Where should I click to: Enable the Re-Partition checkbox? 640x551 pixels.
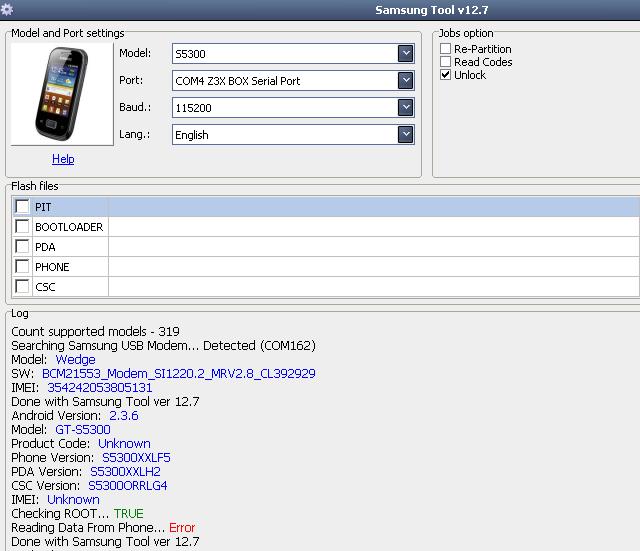pos(445,49)
